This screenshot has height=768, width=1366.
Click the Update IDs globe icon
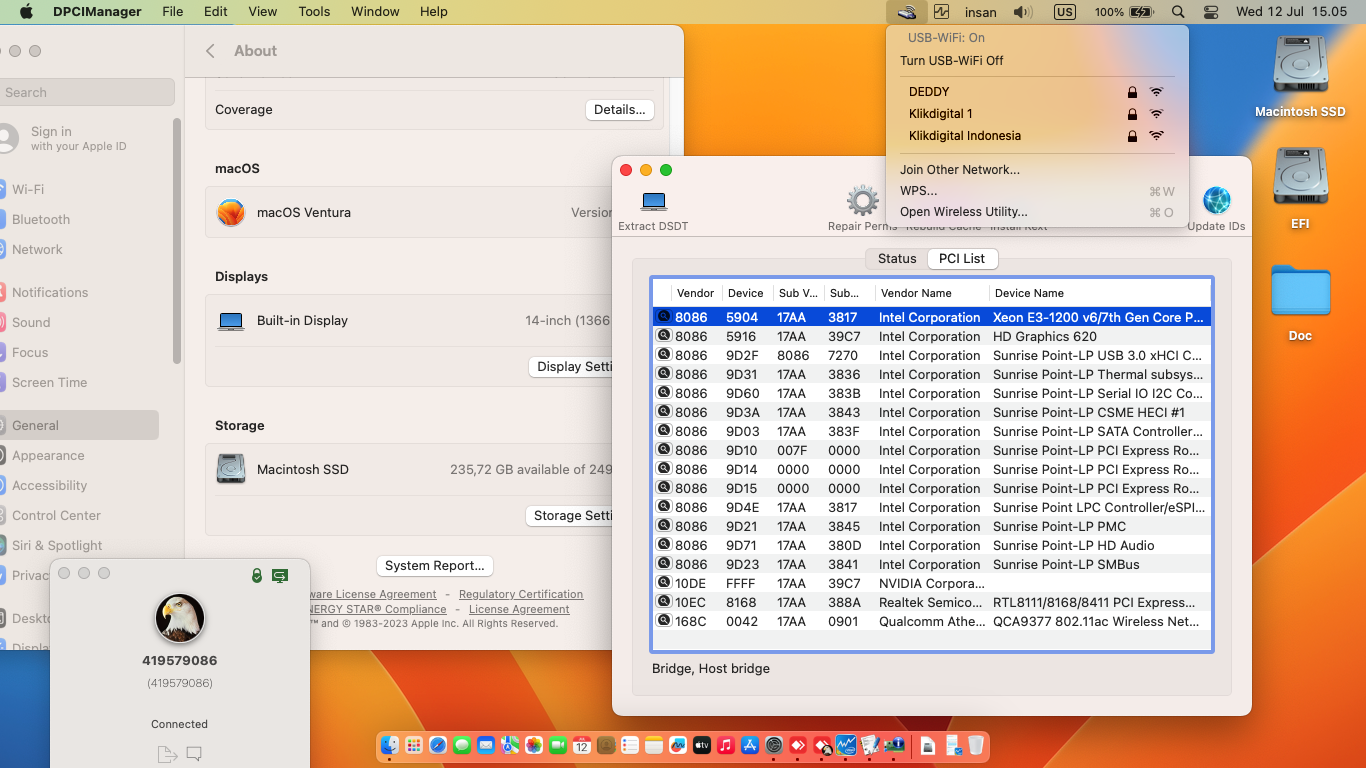[1217, 200]
